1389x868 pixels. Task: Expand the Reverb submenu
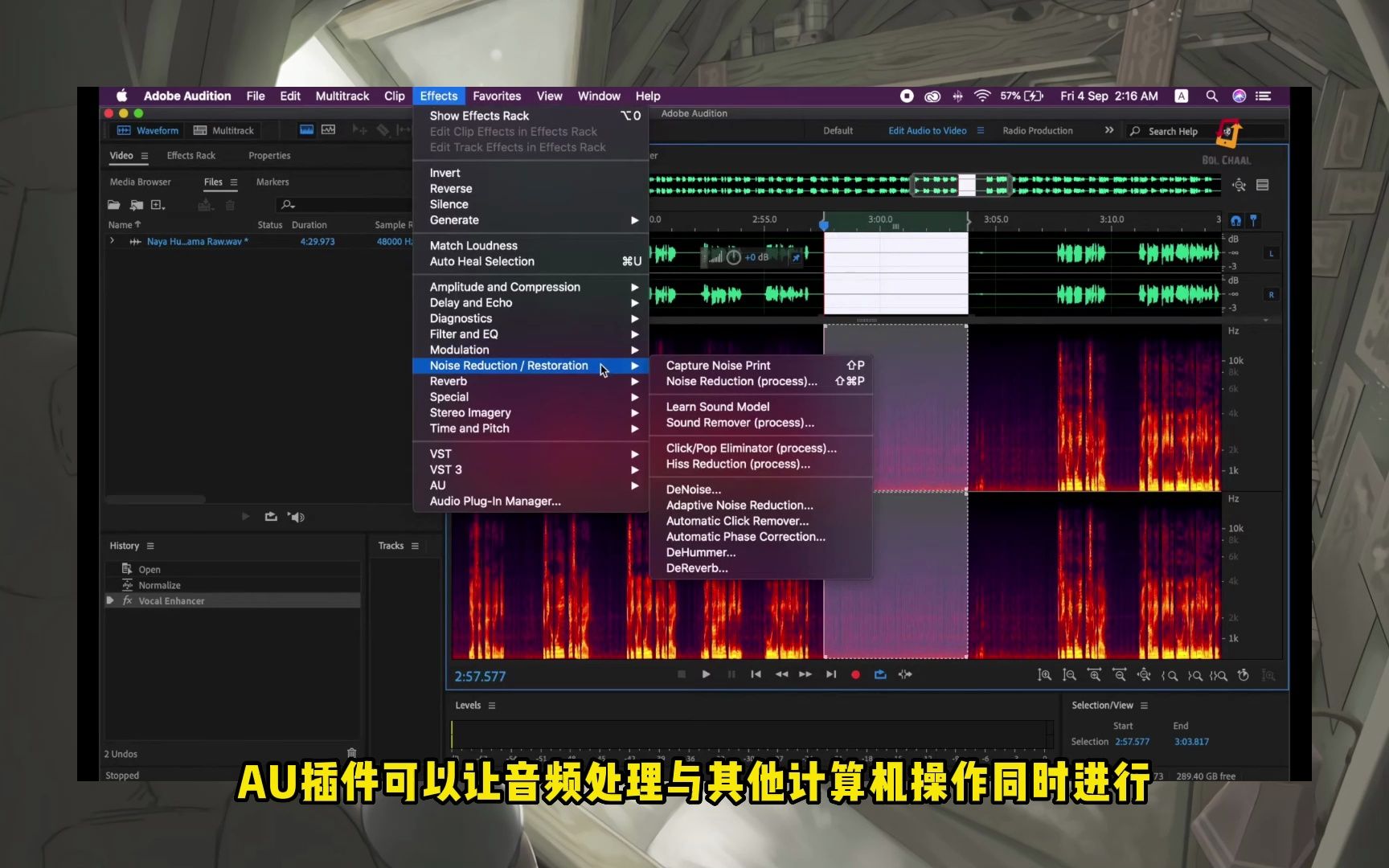531,381
